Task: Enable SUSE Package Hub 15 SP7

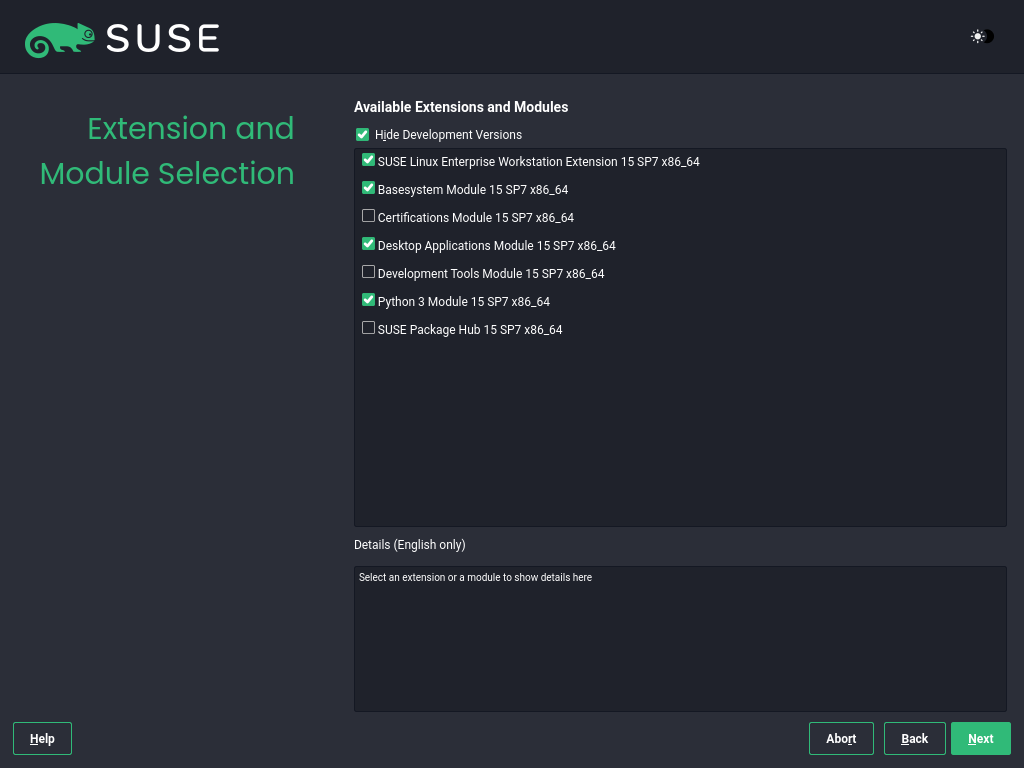Action: click(x=368, y=327)
